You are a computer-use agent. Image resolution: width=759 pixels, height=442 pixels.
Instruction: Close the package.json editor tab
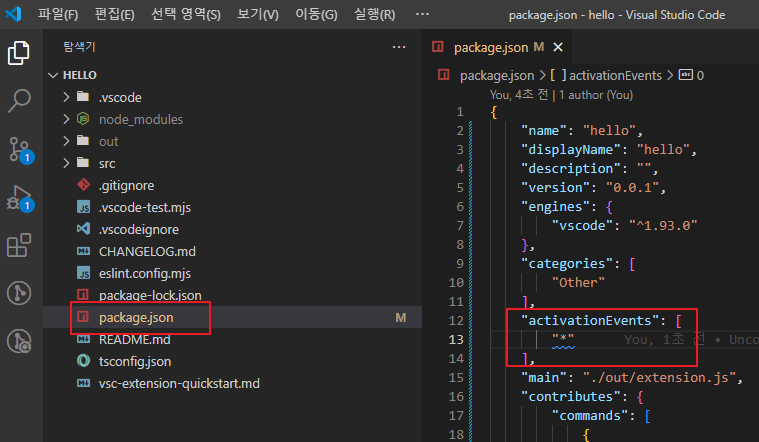click(558, 47)
